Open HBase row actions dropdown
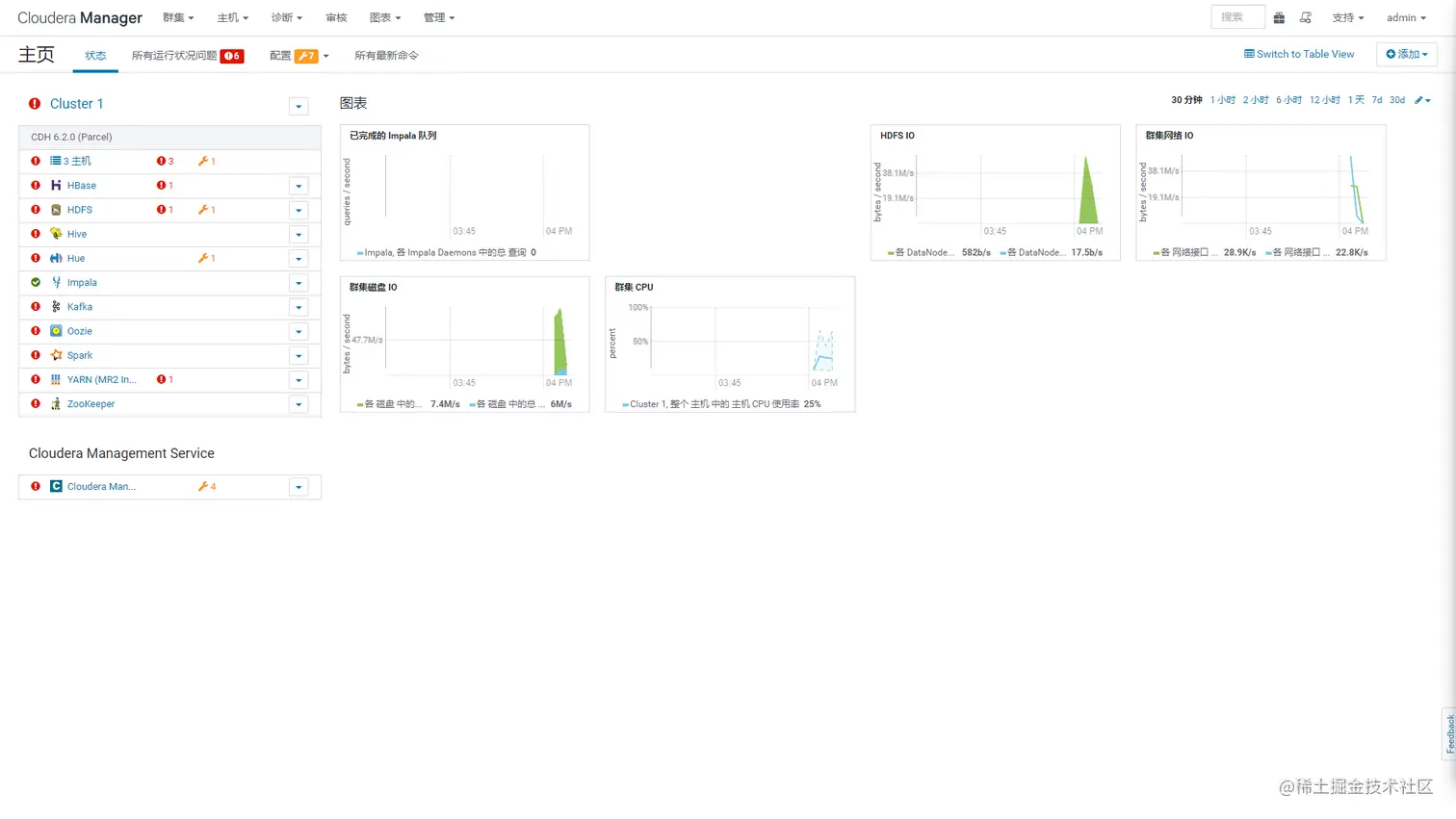The image size is (1456, 819). [x=299, y=186]
